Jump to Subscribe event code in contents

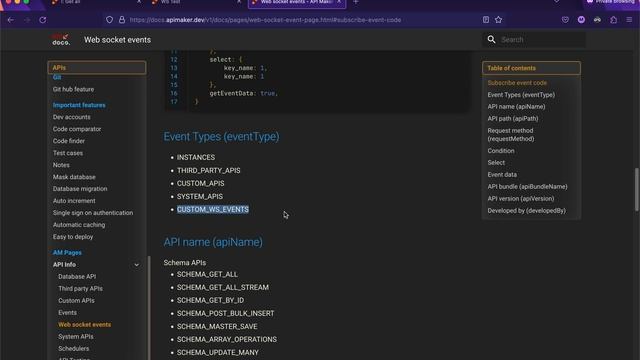(x=517, y=83)
